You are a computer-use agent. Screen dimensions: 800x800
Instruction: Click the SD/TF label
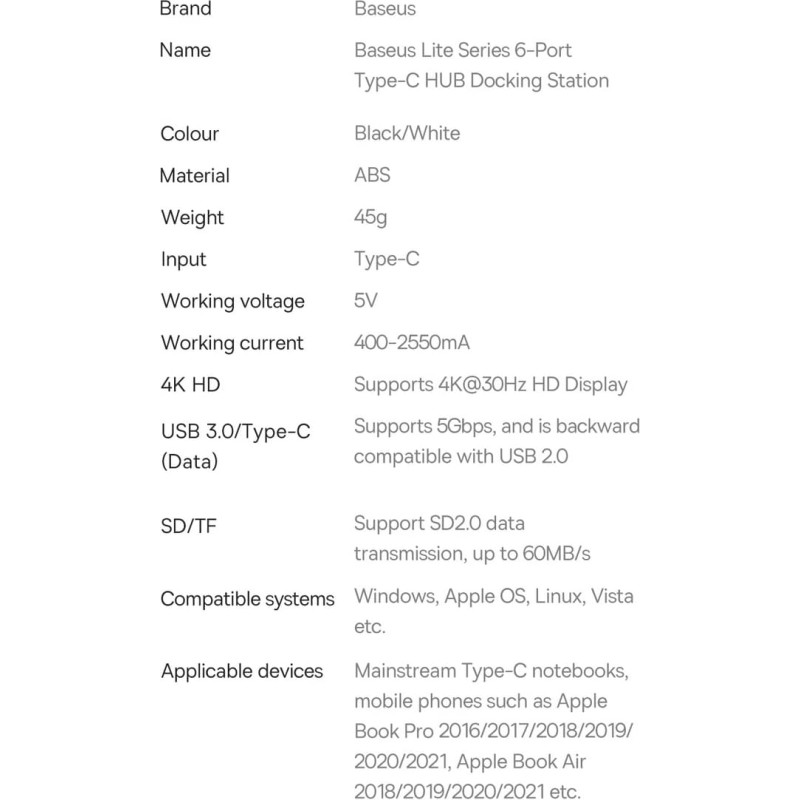tap(188, 526)
